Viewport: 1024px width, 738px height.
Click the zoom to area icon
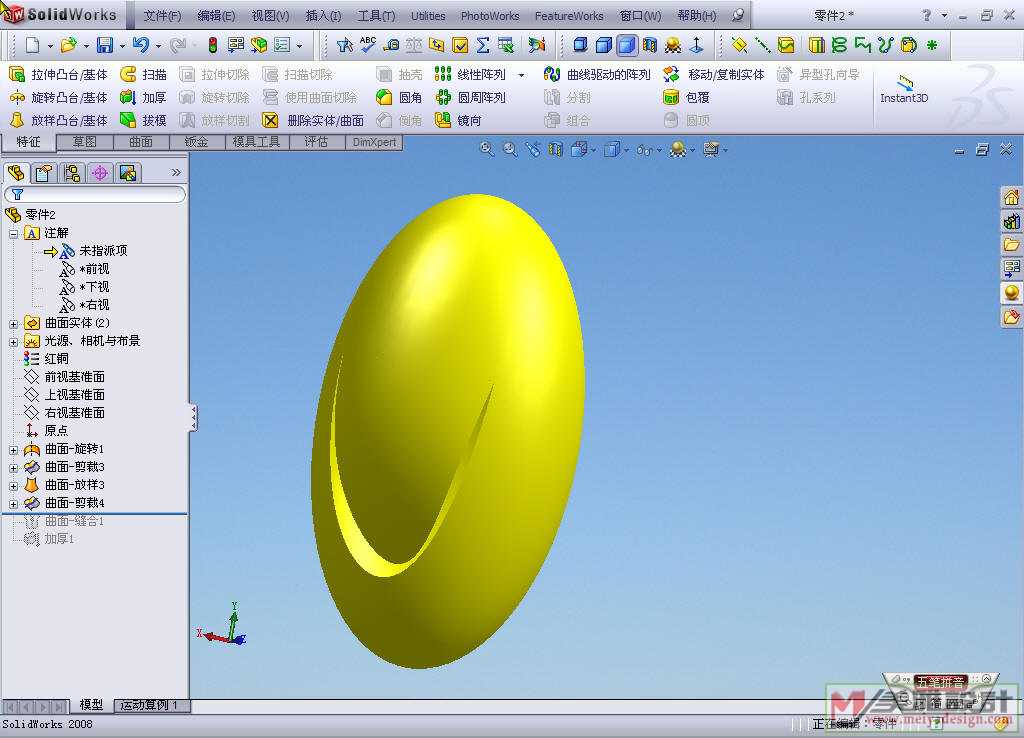pos(510,150)
